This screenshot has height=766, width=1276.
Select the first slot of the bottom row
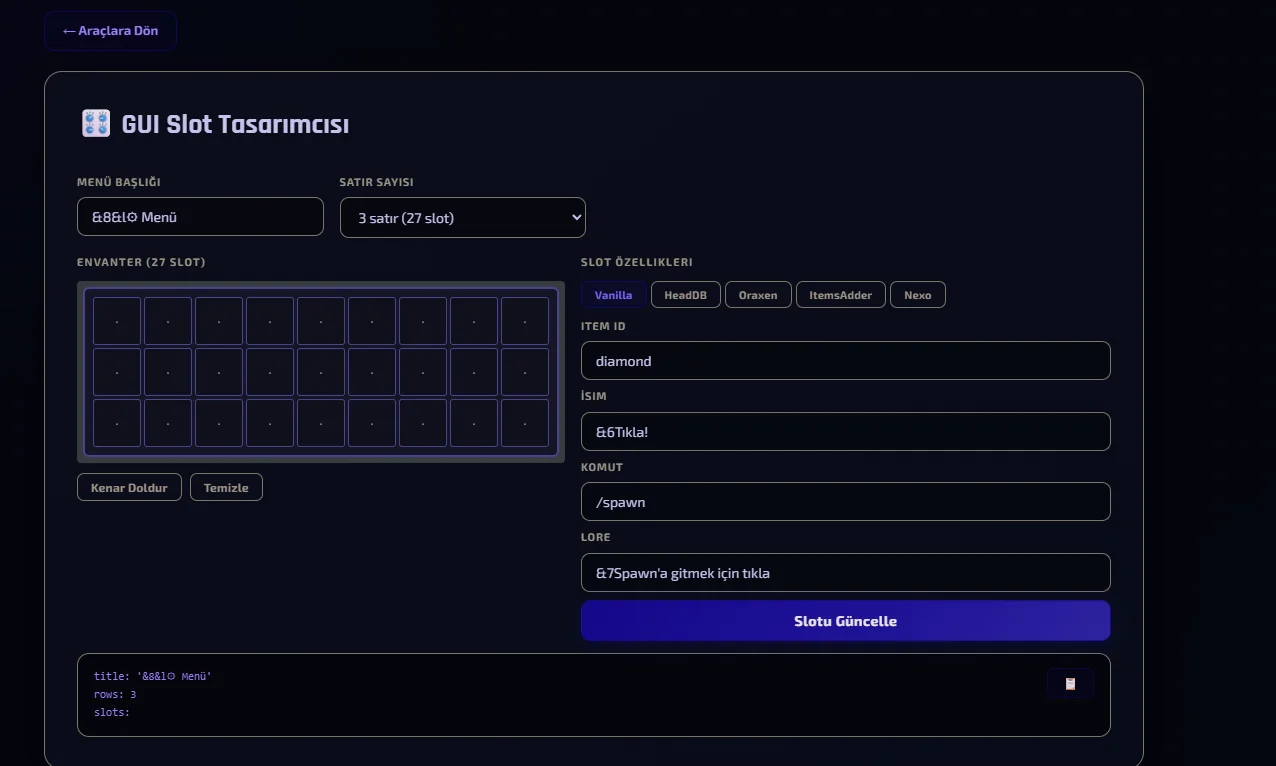click(117, 423)
